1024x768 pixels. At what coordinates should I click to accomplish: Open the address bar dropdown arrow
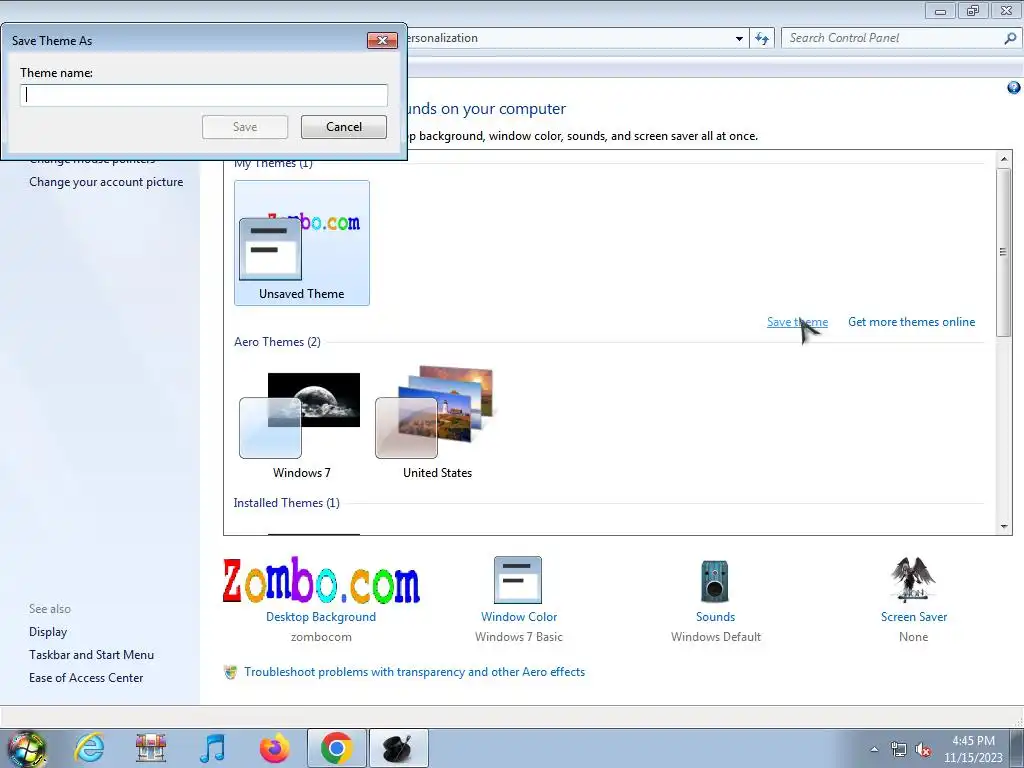tap(739, 39)
